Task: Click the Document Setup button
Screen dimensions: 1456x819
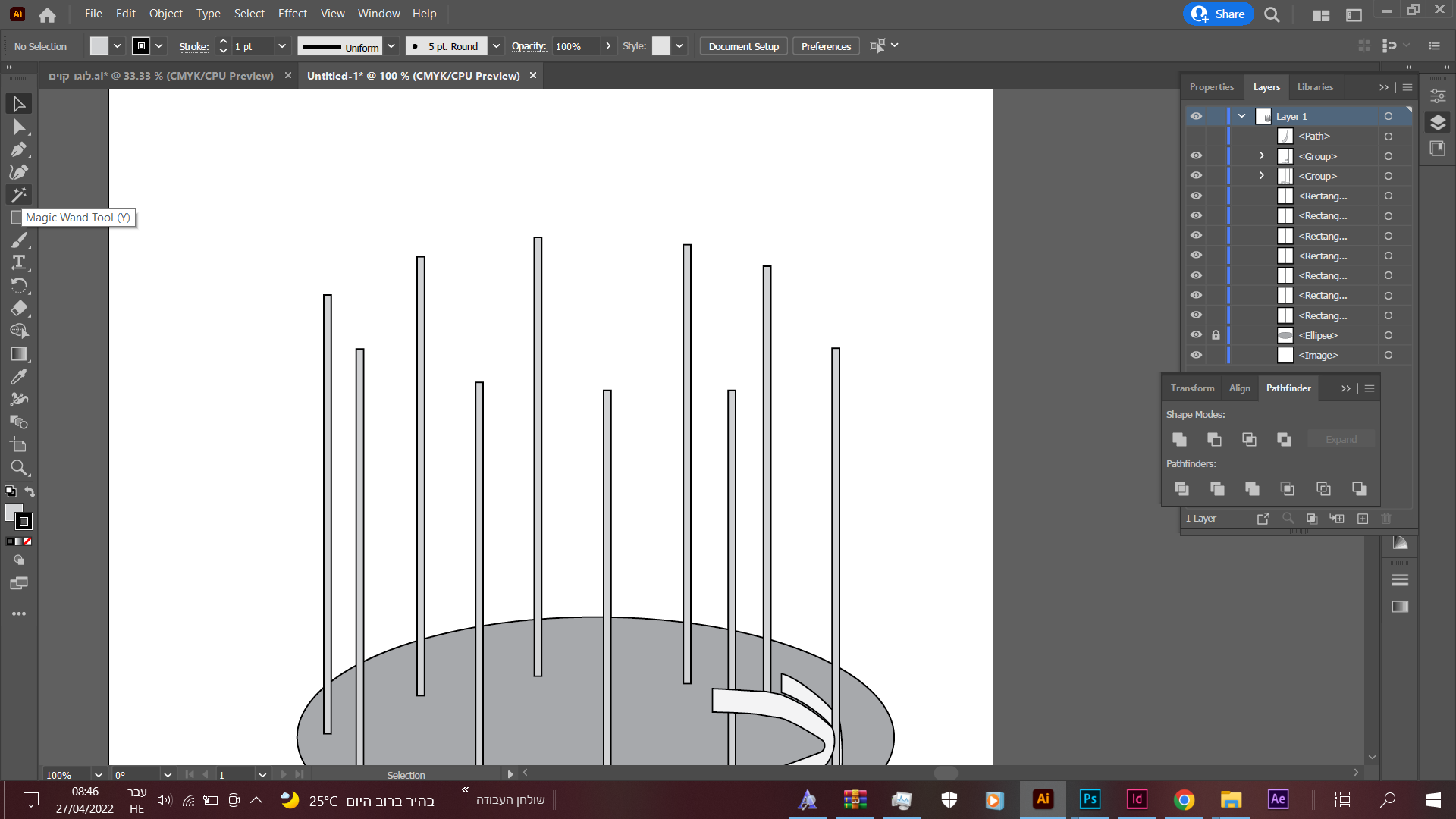Action: 743,46
